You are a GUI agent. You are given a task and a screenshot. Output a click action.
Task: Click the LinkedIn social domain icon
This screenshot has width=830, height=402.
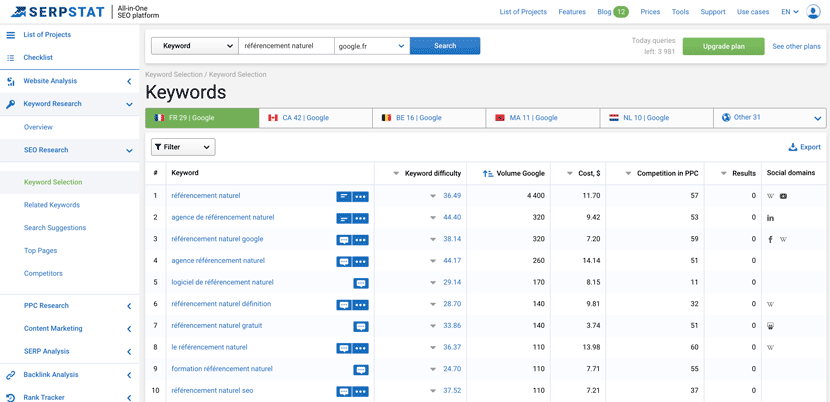770,218
